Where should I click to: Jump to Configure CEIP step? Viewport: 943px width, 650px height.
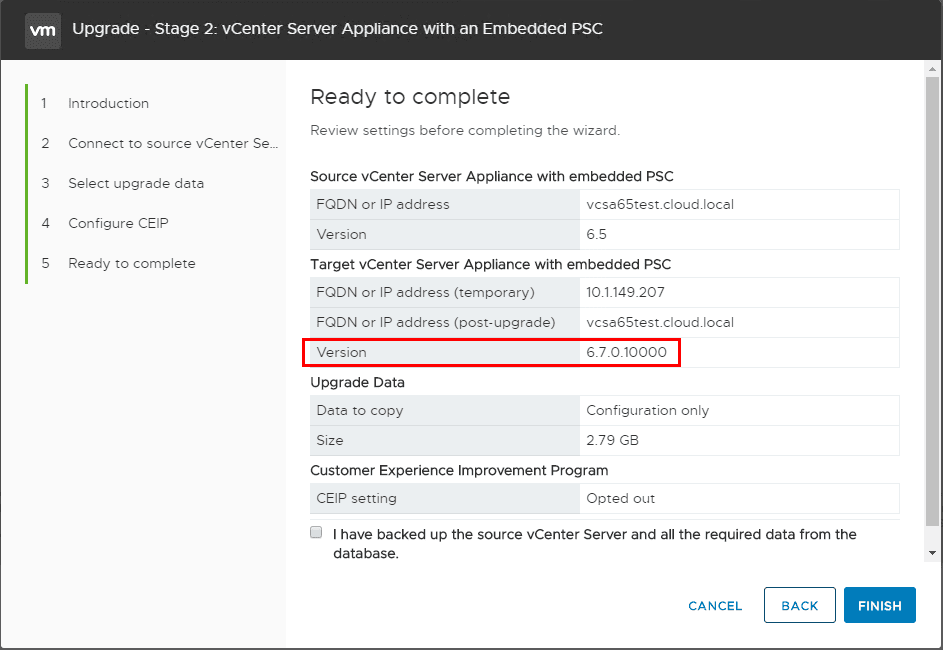118,224
